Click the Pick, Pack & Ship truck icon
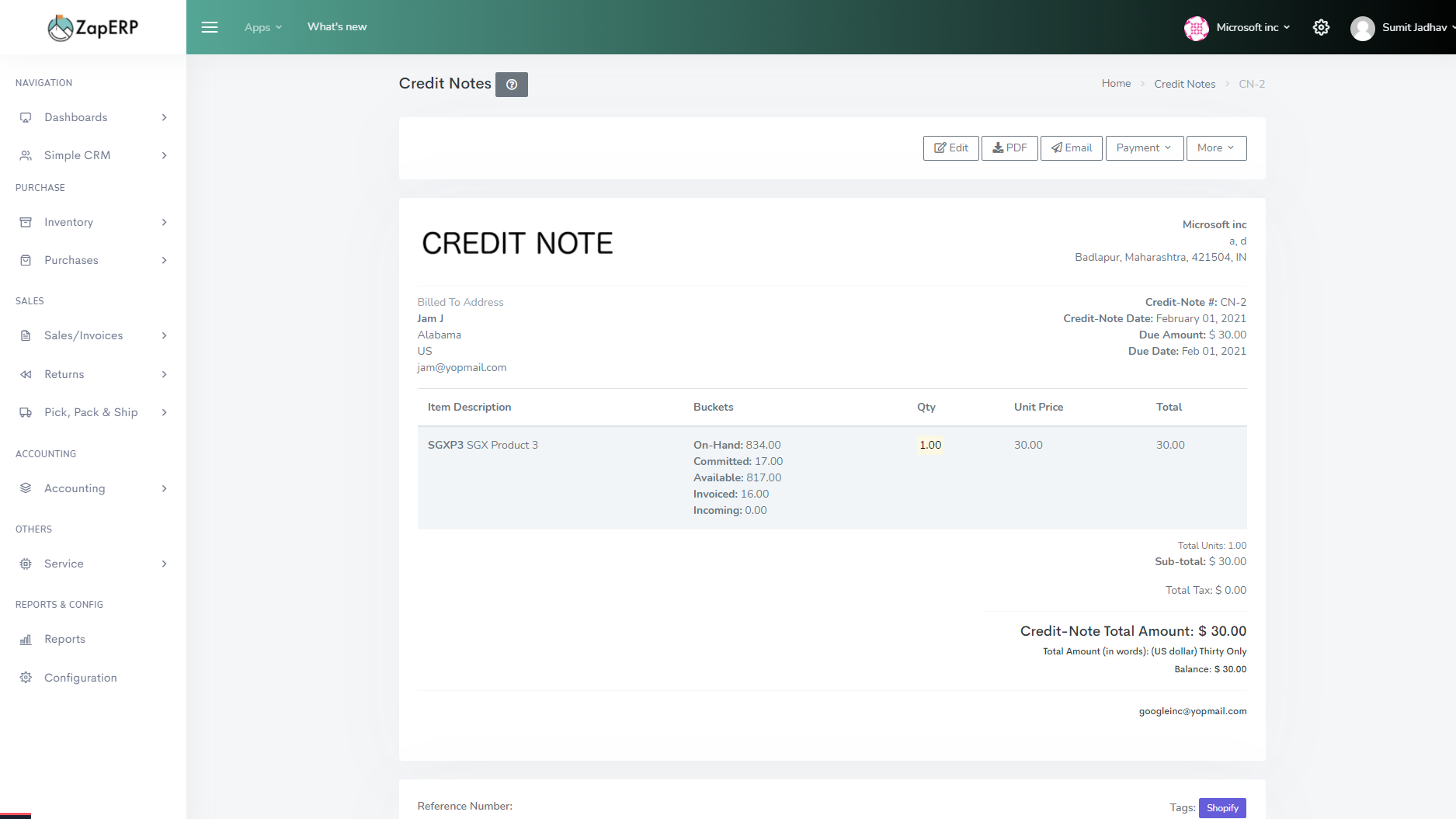Screen dimensions: 1456x819 (26, 412)
